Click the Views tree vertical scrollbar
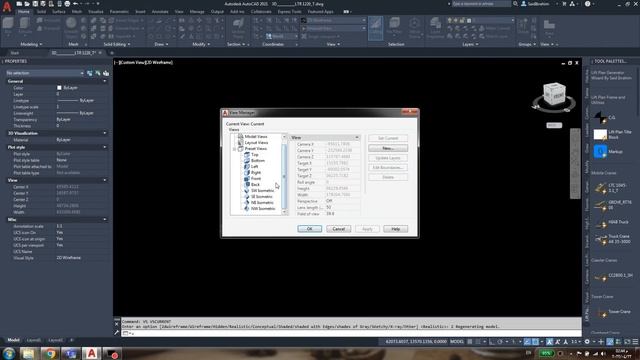Screen dimensions: 640x360 click(x=284, y=175)
